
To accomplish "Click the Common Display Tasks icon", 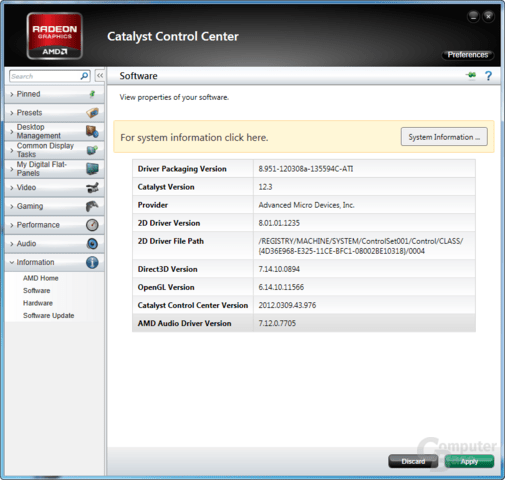I will [92, 150].
